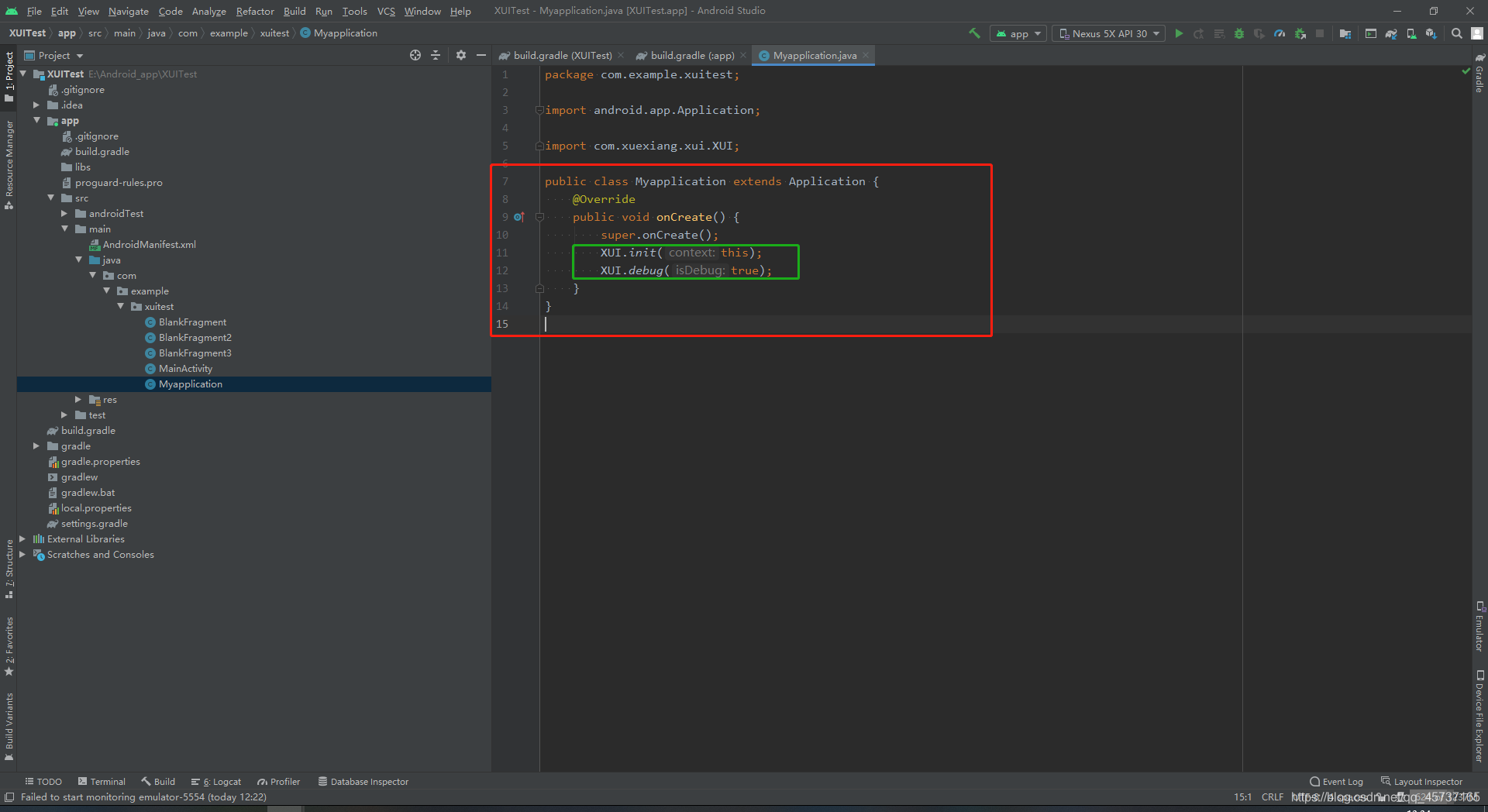Open the Logcat tool window
The image size is (1488, 812).
click(216, 782)
